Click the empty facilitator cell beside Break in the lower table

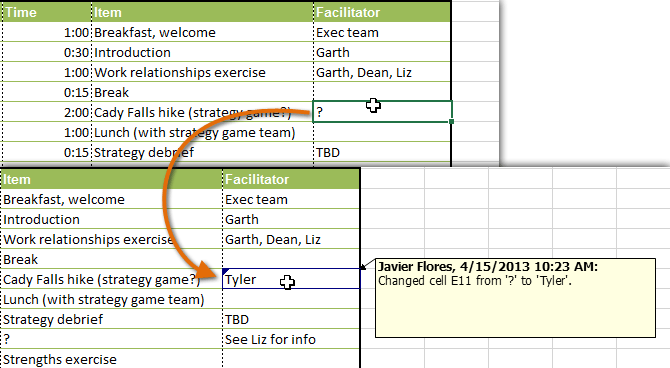click(291, 260)
